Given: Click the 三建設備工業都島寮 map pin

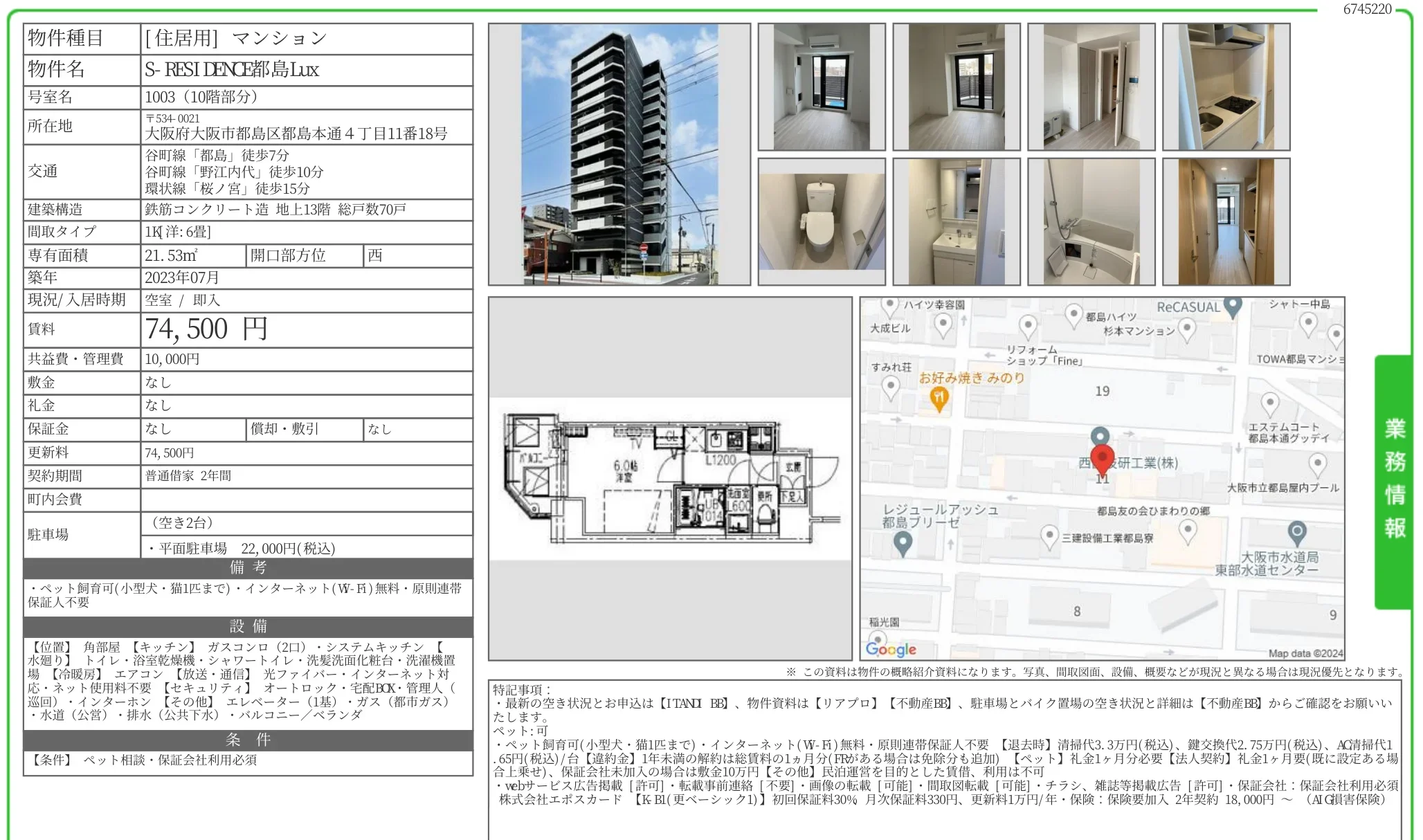Looking at the screenshot, I should coord(1049,538).
